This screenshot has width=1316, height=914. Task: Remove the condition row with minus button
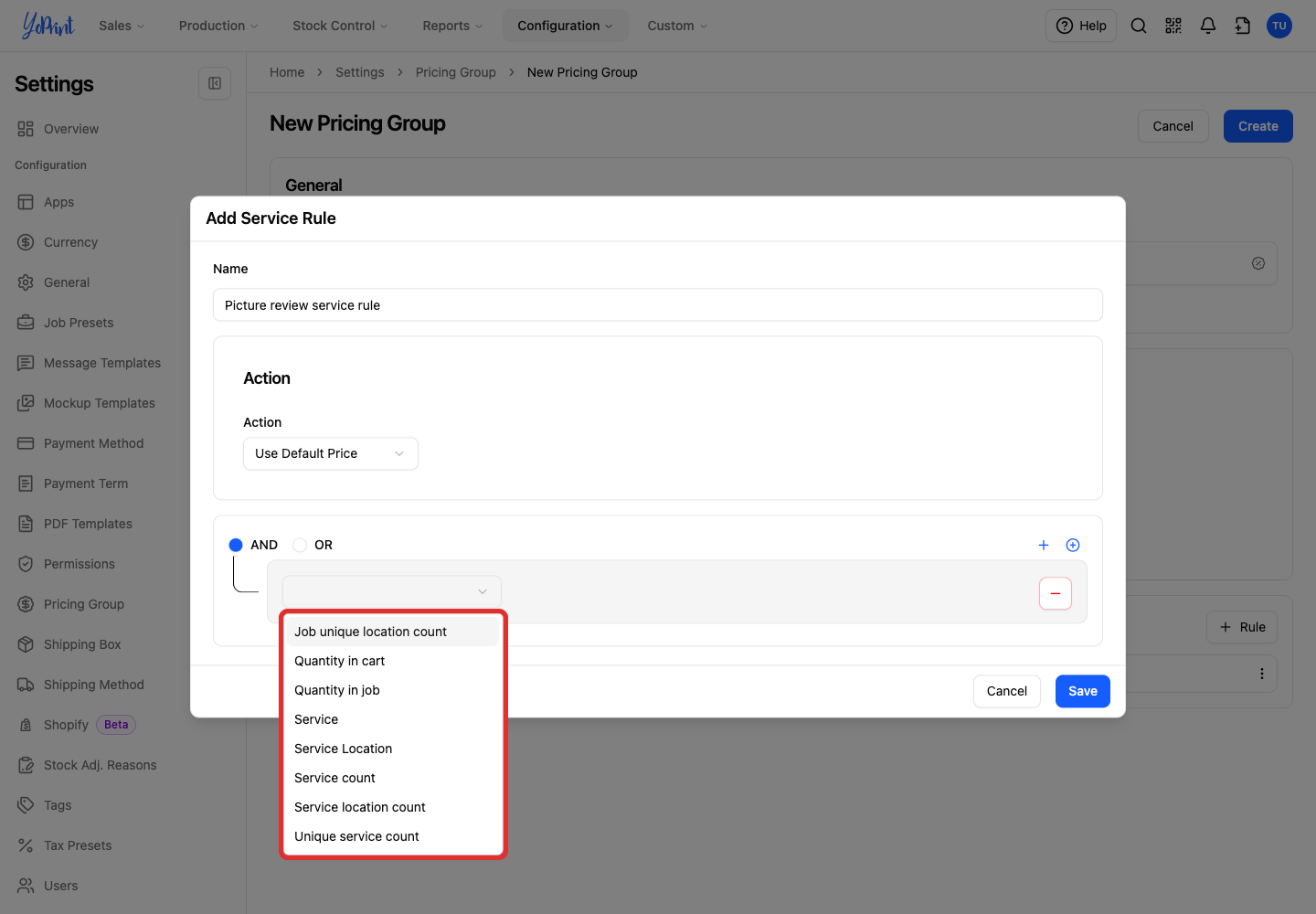[x=1056, y=593]
